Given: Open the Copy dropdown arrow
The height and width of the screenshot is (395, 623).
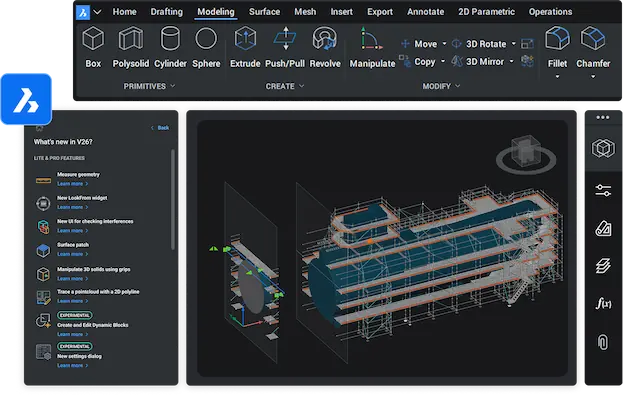Looking at the screenshot, I should [443, 62].
